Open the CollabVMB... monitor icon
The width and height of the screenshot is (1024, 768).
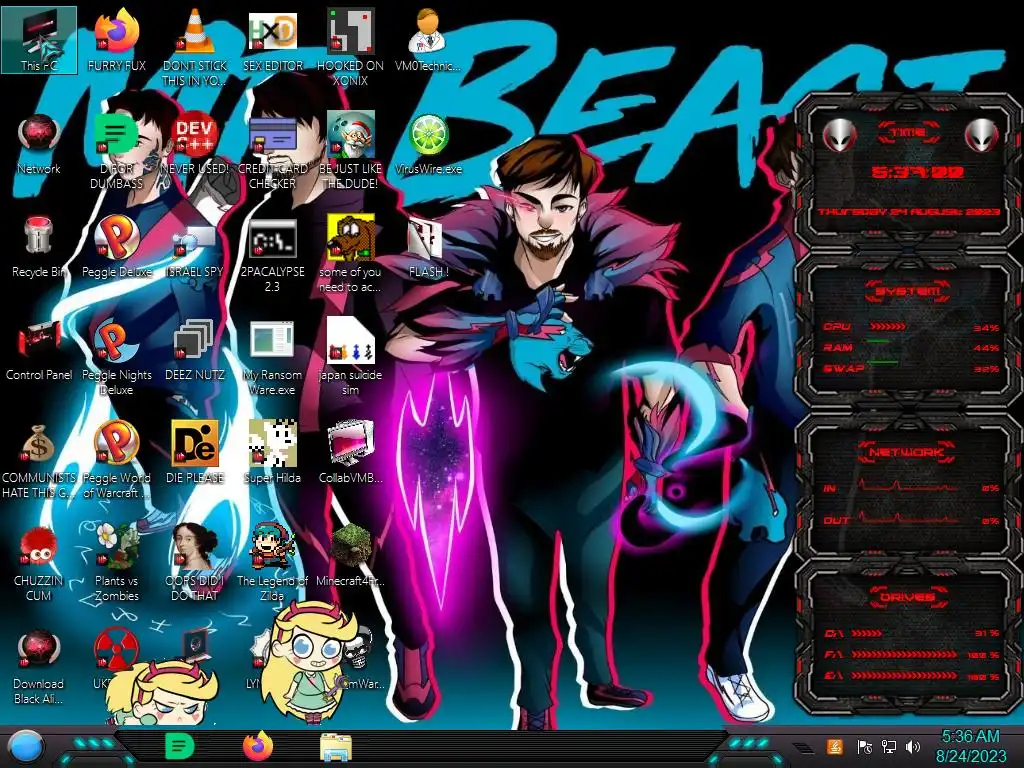coord(350,453)
